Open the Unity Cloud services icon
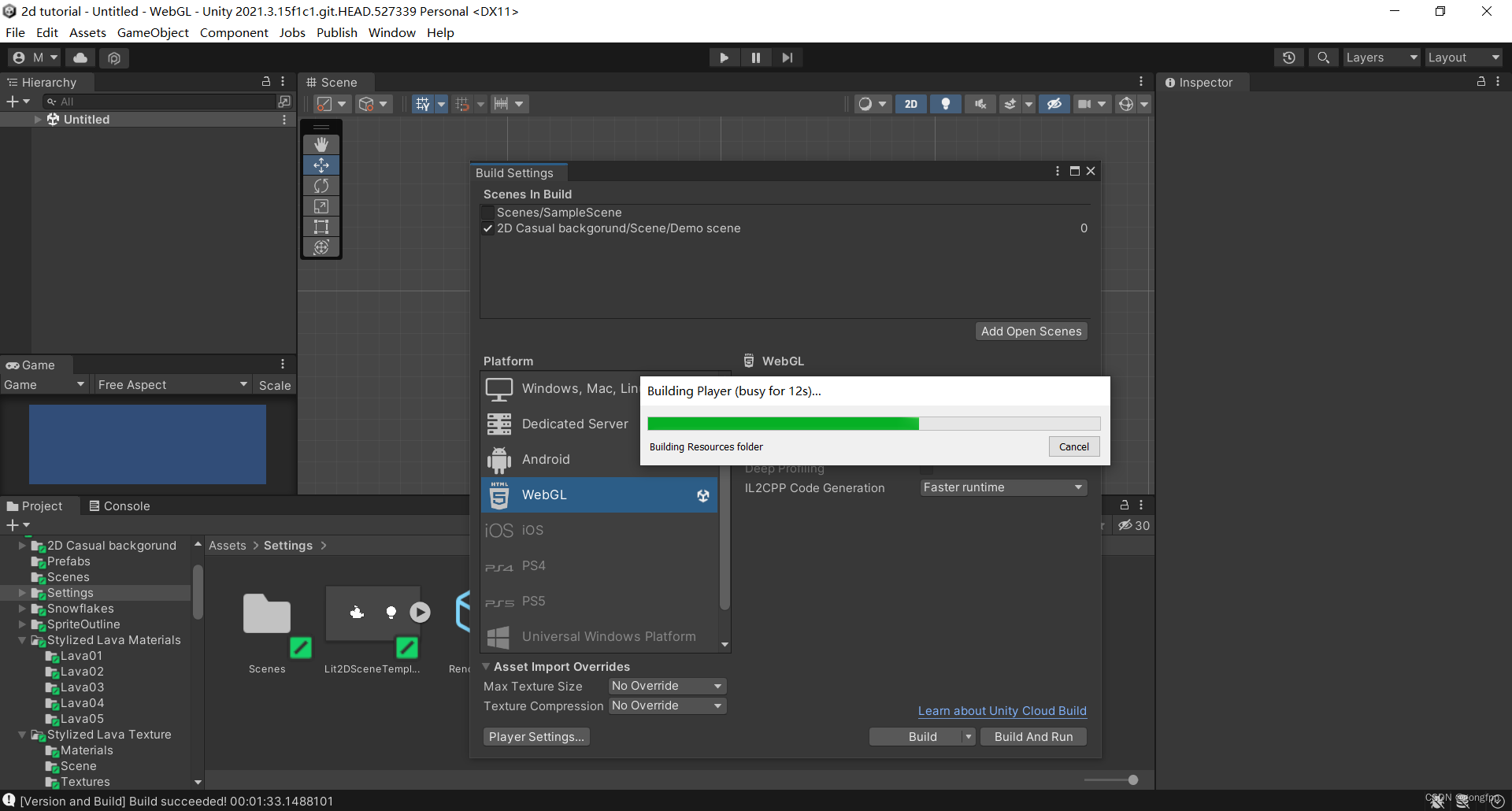This screenshot has height=811, width=1512. [x=80, y=57]
